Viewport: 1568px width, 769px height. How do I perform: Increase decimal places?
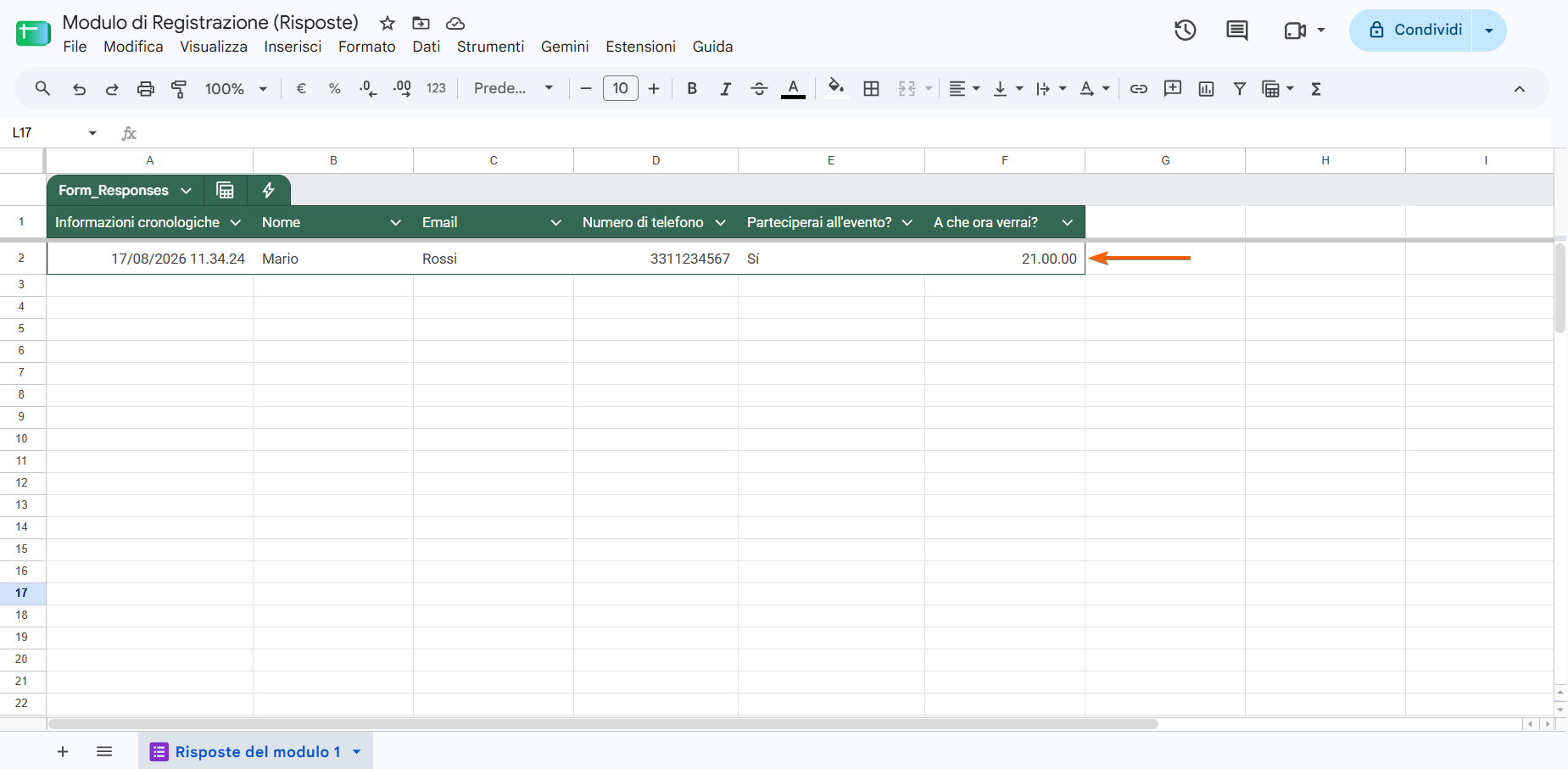(x=402, y=88)
